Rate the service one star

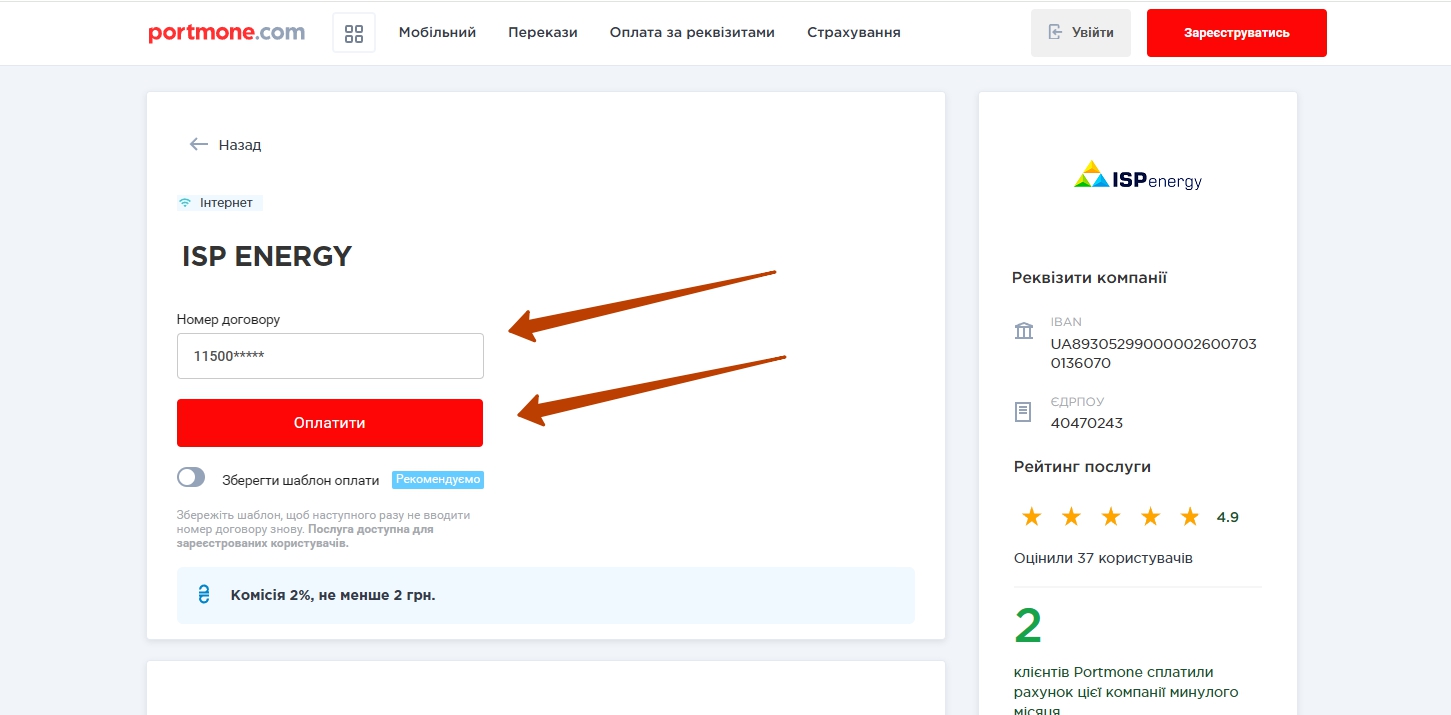point(1032,517)
